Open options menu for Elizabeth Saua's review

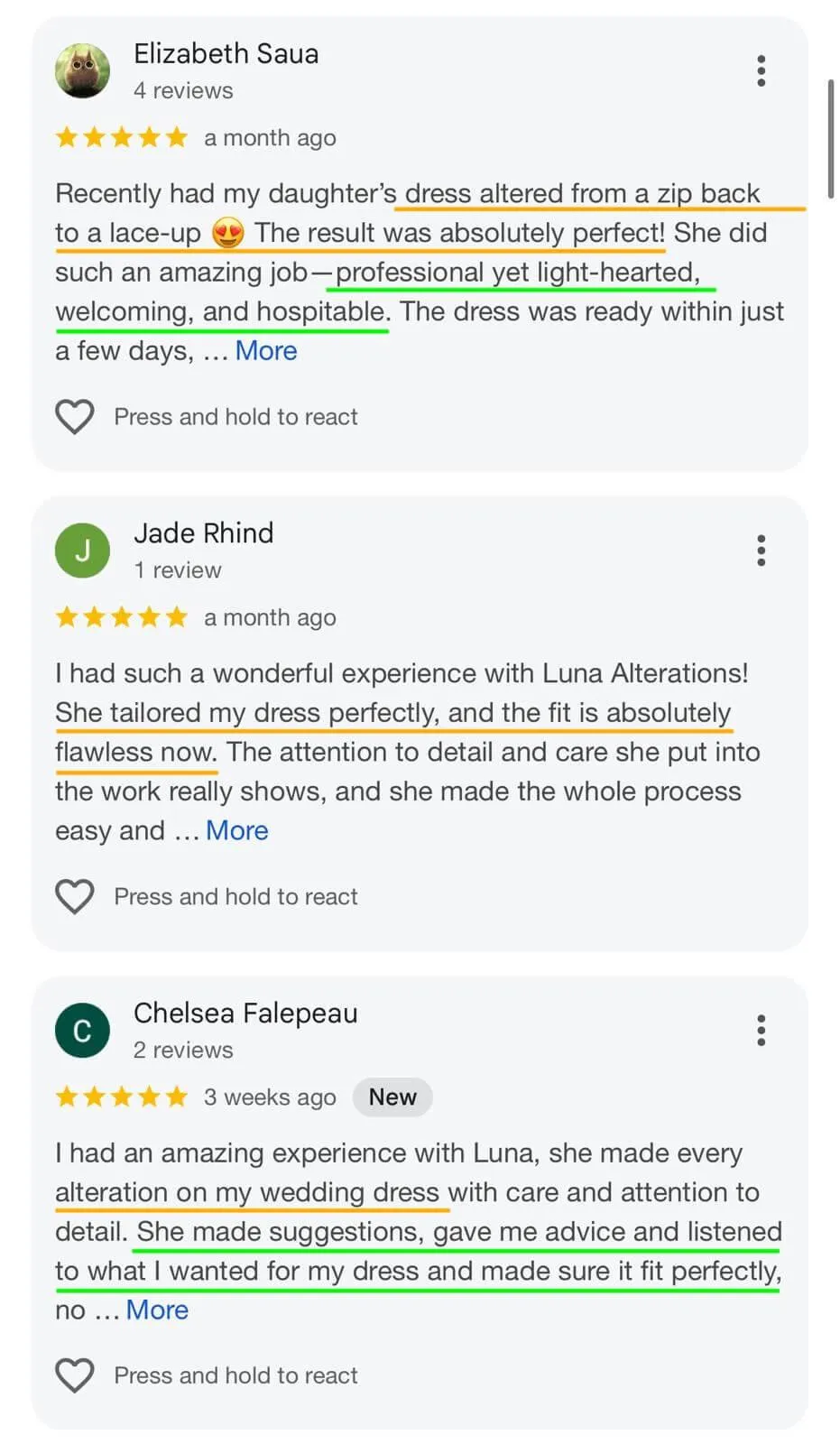tap(761, 70)
